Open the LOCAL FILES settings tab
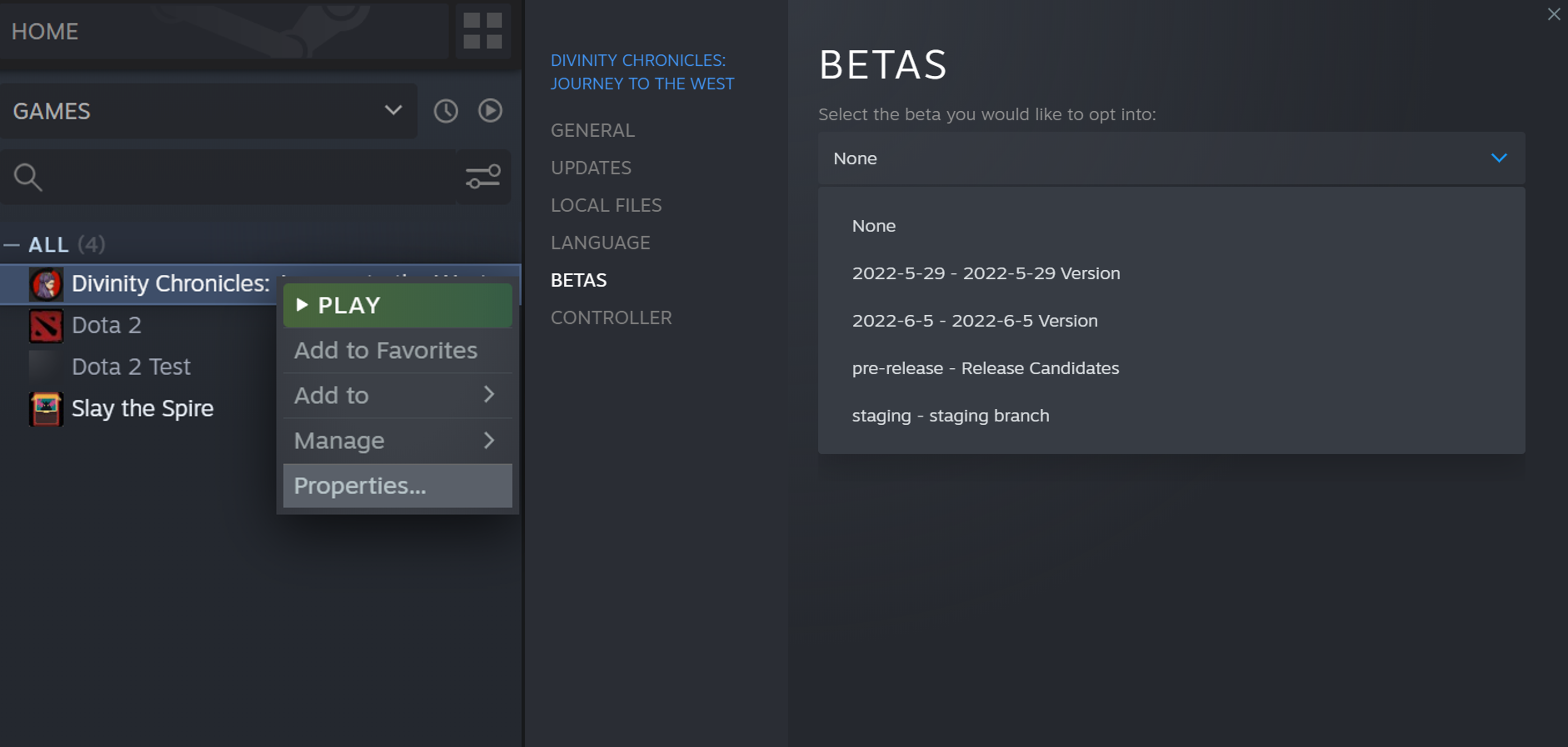This screenshot has height=747, width=1568. point(606,205)
